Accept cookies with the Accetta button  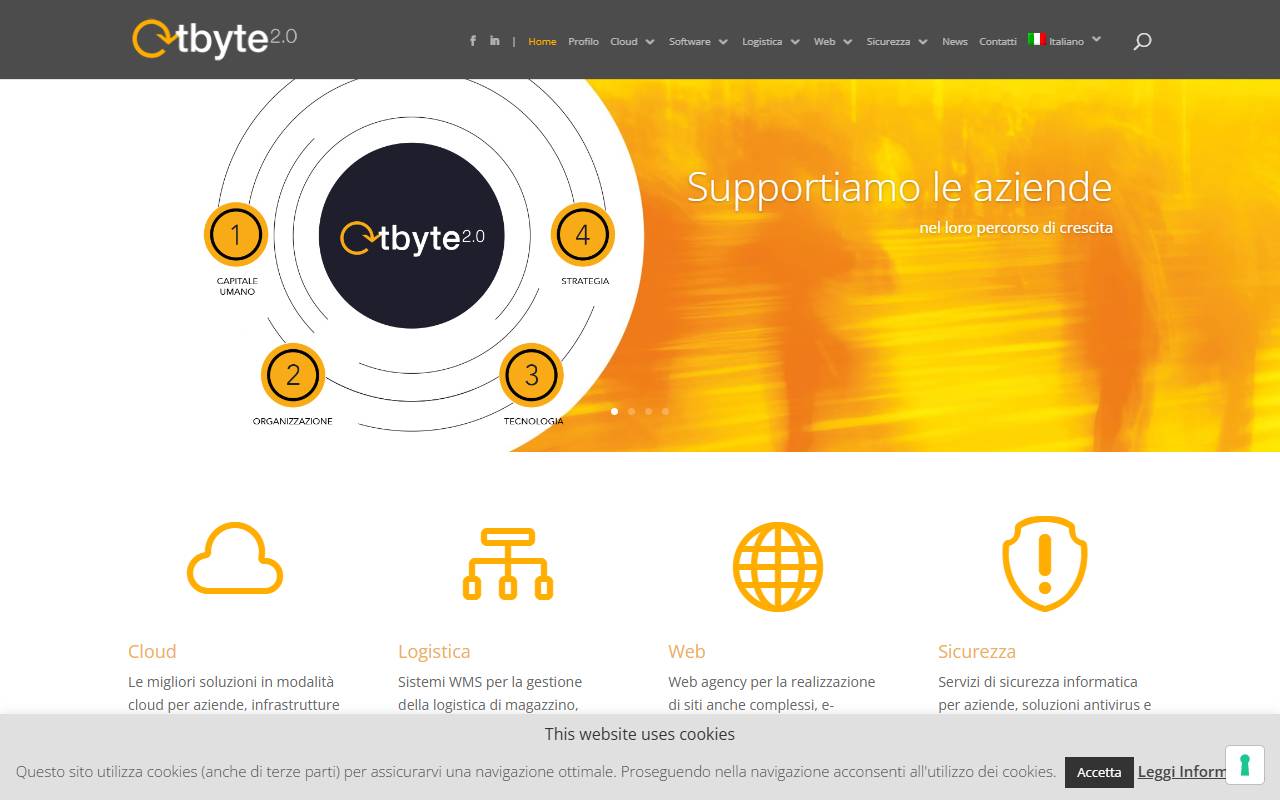click(x=1099, y=772)
